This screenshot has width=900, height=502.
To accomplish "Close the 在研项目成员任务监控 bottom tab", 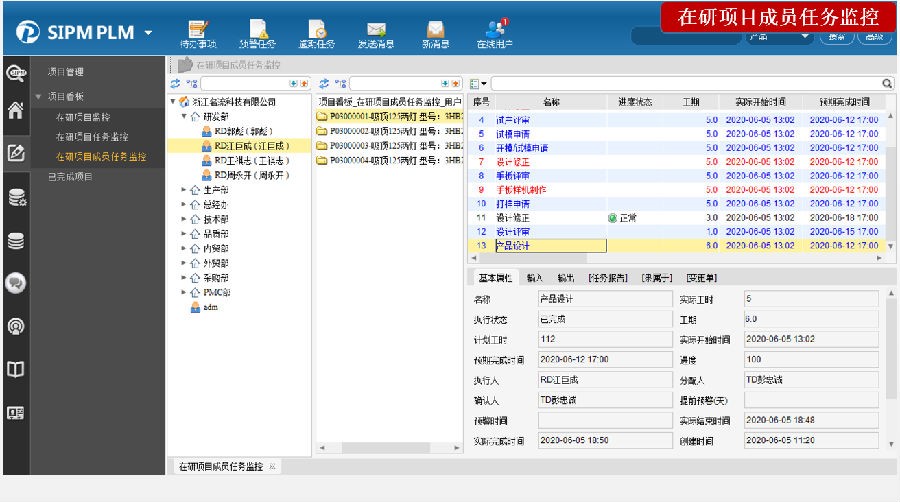I will 272,467.
